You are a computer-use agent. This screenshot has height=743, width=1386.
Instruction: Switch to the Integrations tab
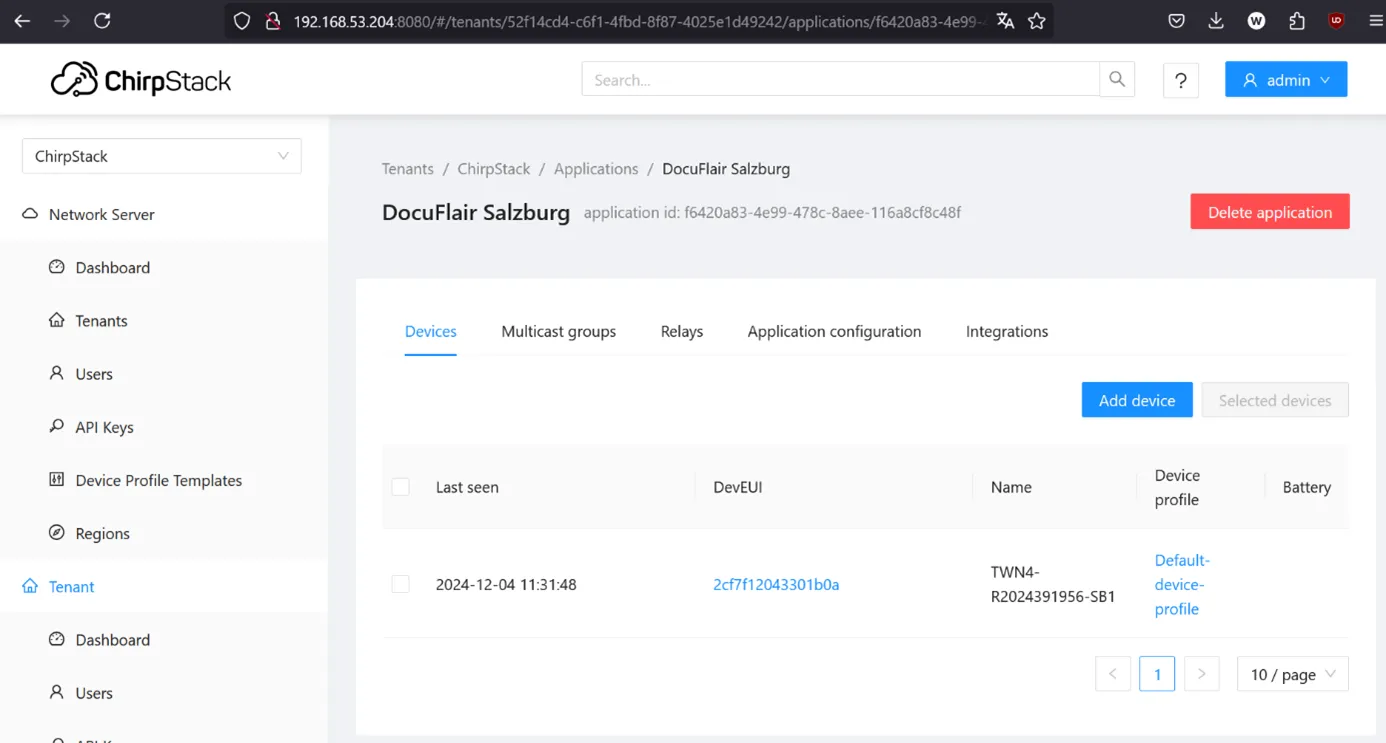coord(1006,331)
